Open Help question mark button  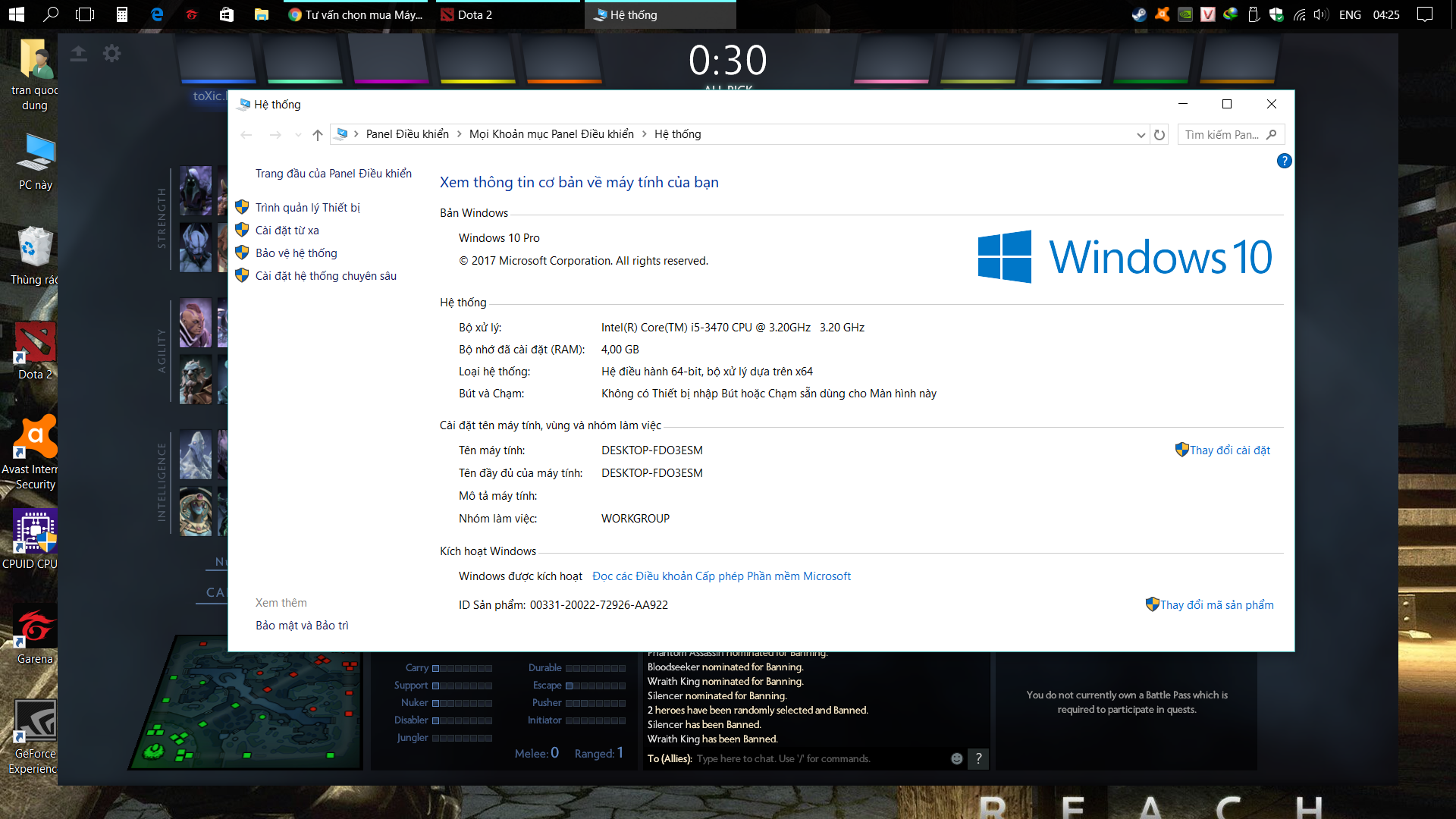(x=1284, y=161)
